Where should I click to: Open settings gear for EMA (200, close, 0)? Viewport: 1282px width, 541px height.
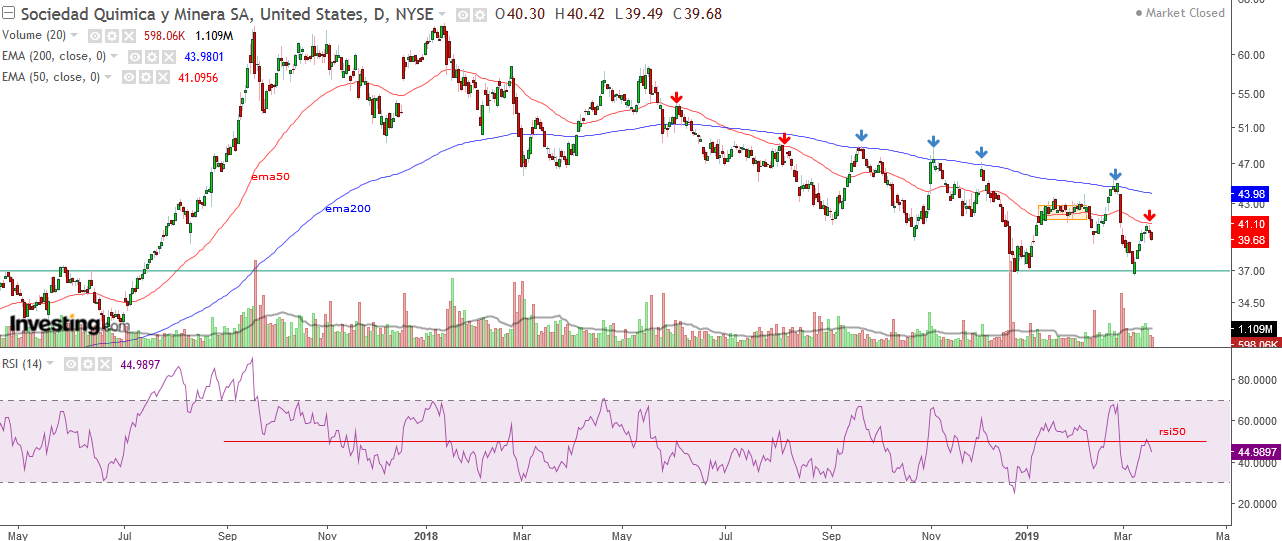pos(151,57)
